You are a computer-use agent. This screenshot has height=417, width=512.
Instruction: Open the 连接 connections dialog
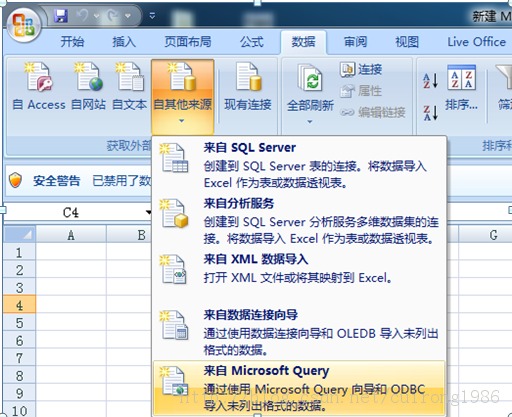point(361,69)
